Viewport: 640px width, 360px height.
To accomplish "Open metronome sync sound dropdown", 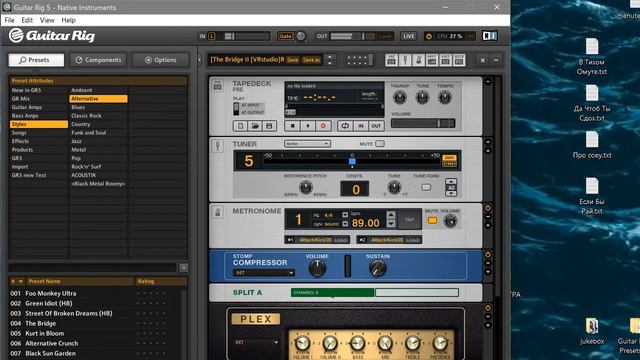I will [345, 224].
